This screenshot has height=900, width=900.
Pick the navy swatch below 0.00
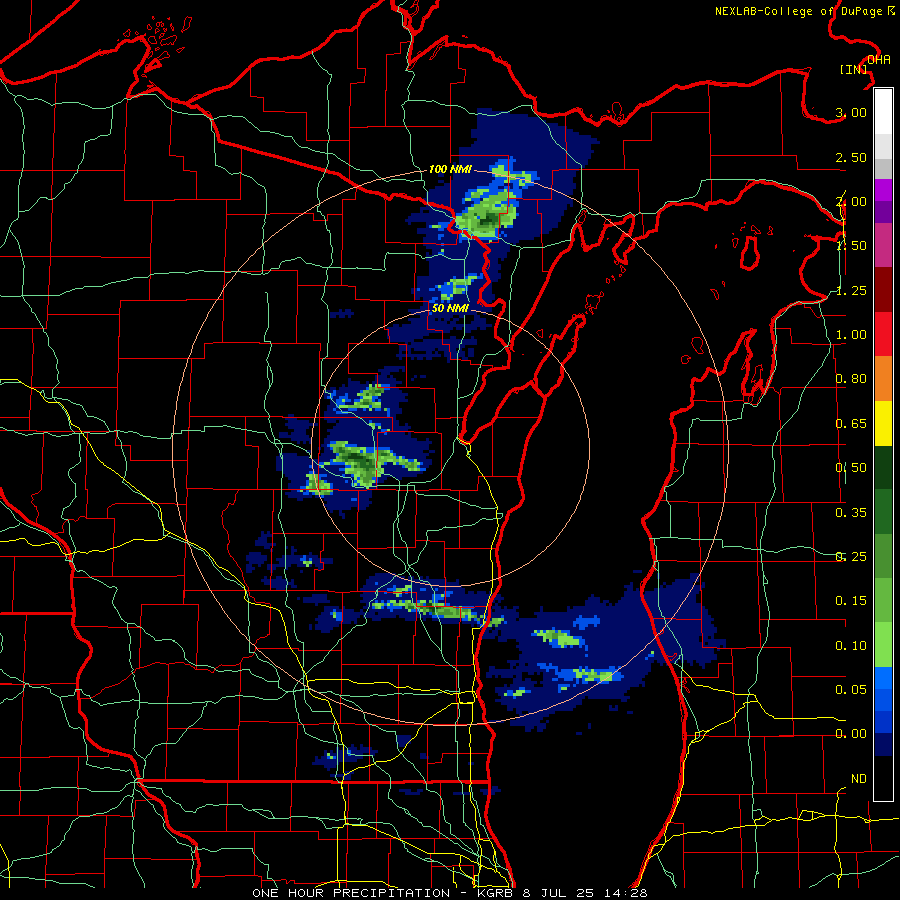[x=883, y=745]
